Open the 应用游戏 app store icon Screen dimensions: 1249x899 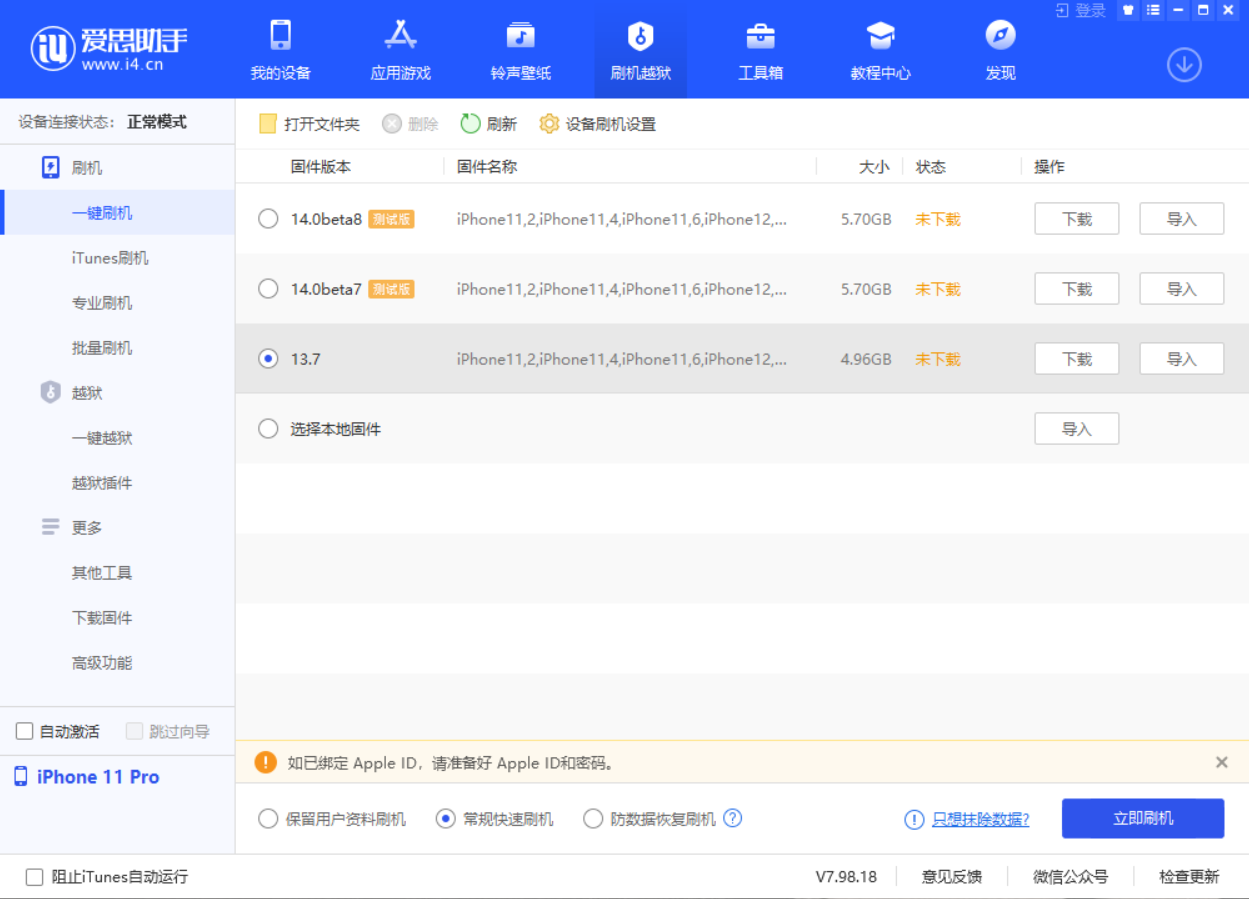[x=400, y=37]
